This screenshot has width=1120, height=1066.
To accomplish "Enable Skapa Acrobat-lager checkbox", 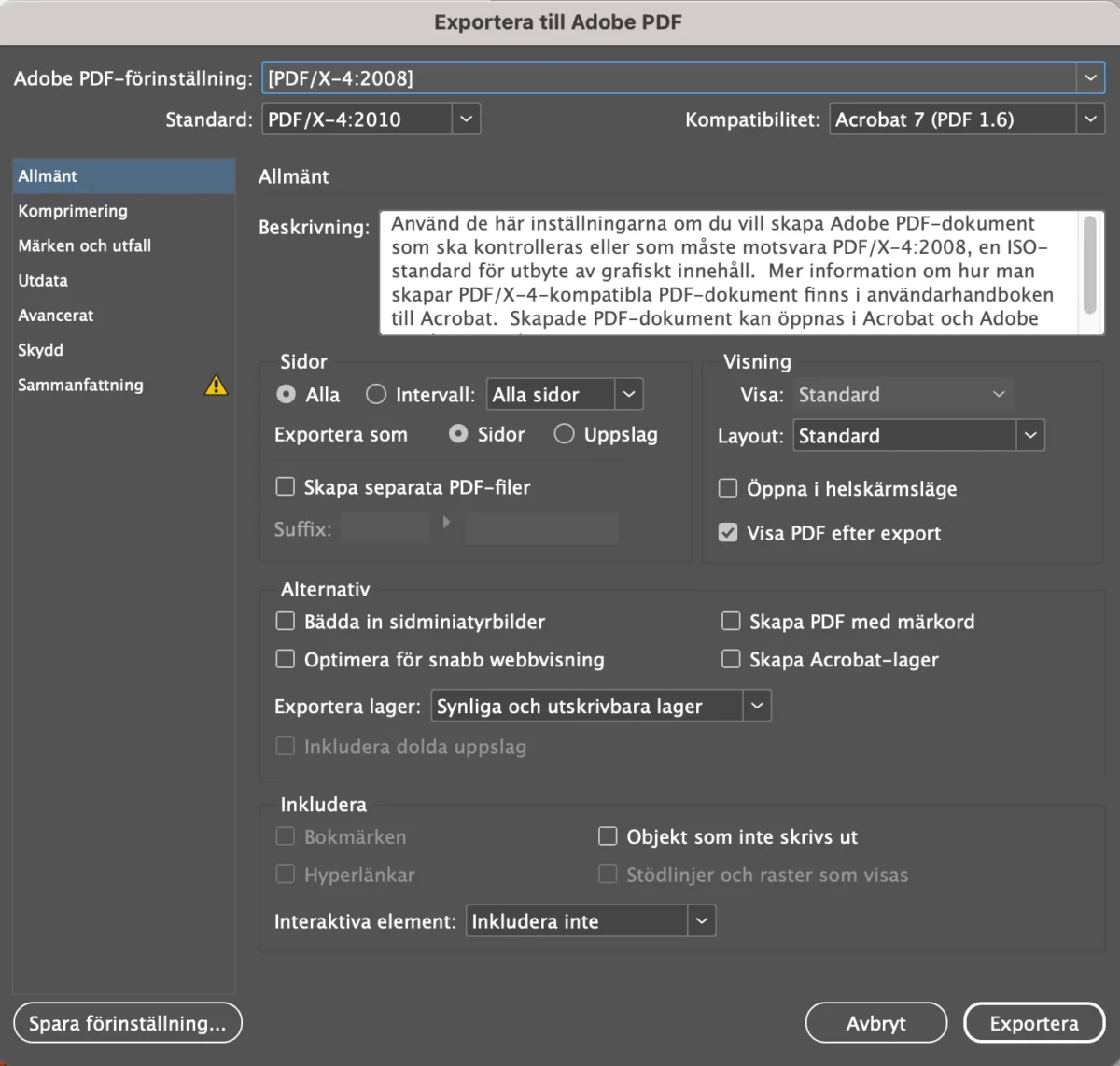I will [x=731, y=659].
